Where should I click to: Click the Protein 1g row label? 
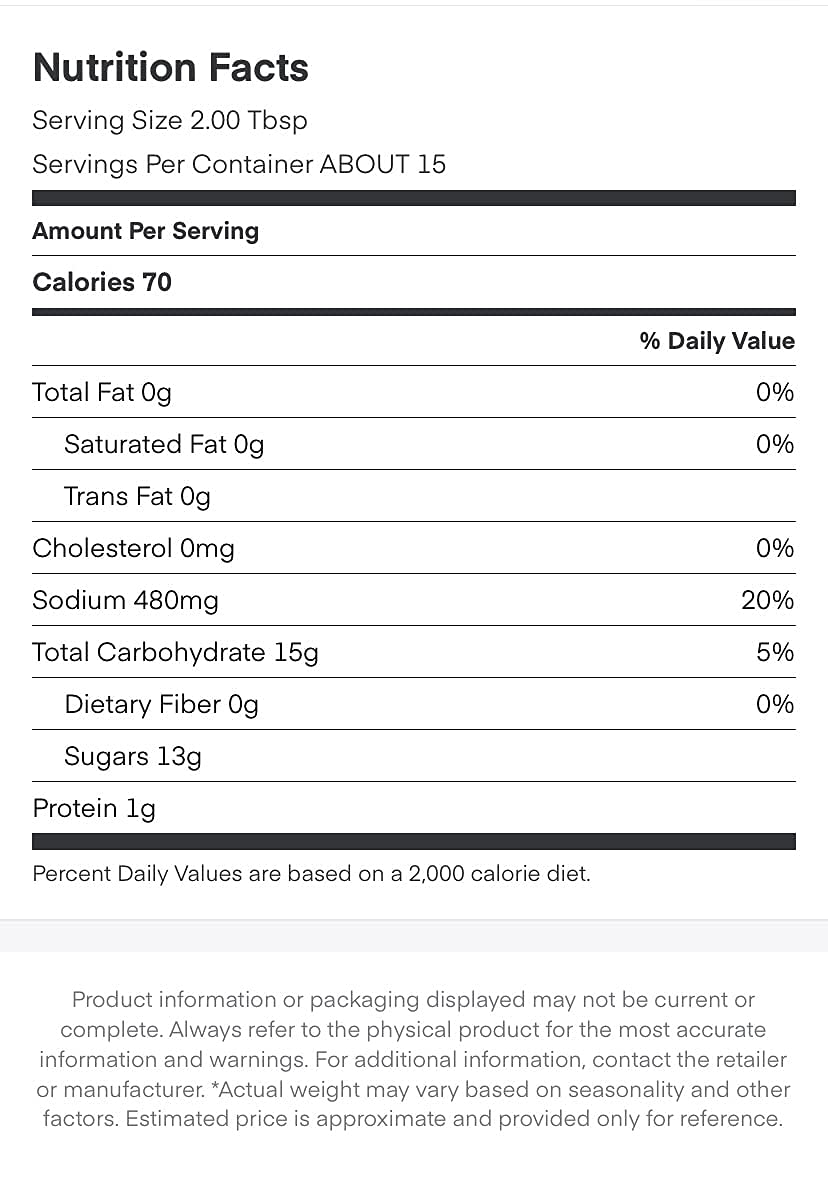click(x=94, y=809)
